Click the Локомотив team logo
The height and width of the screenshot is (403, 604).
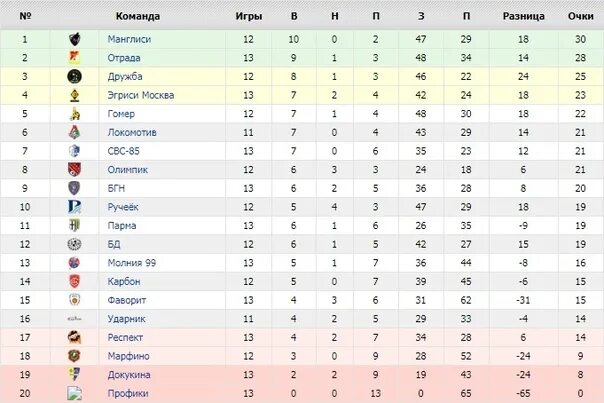tap(73, 132)
